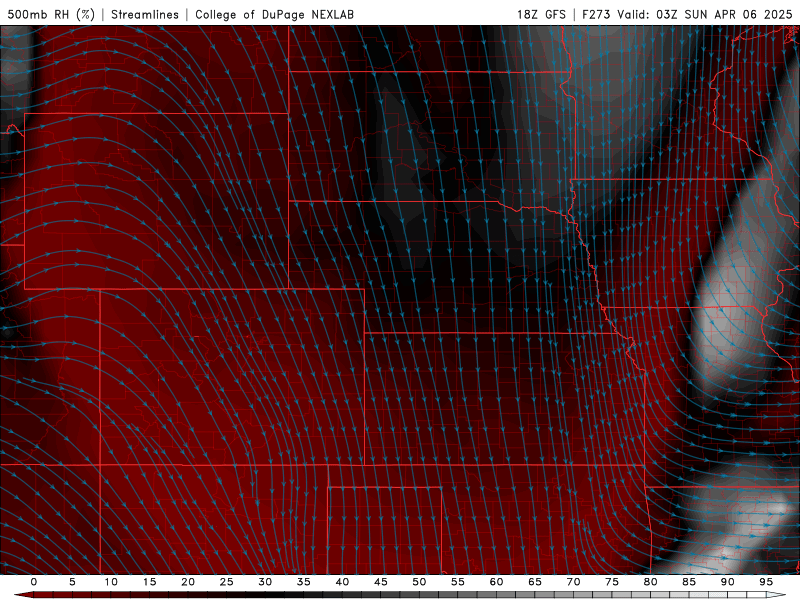
Task: Select the 'F273' forecast hour text
Action: (597, 14)
